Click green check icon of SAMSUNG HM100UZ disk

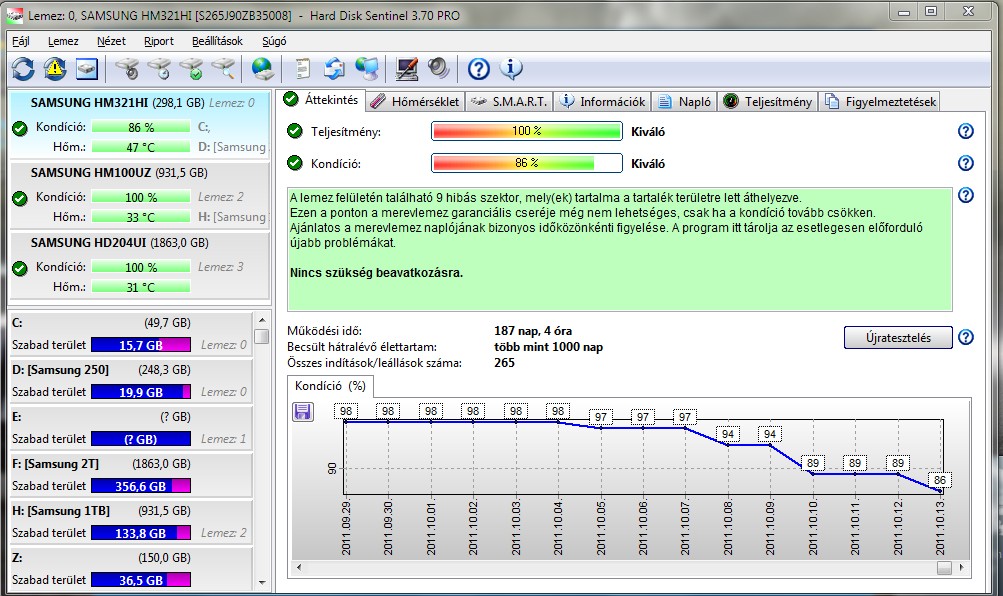click(x=20, y=198)
